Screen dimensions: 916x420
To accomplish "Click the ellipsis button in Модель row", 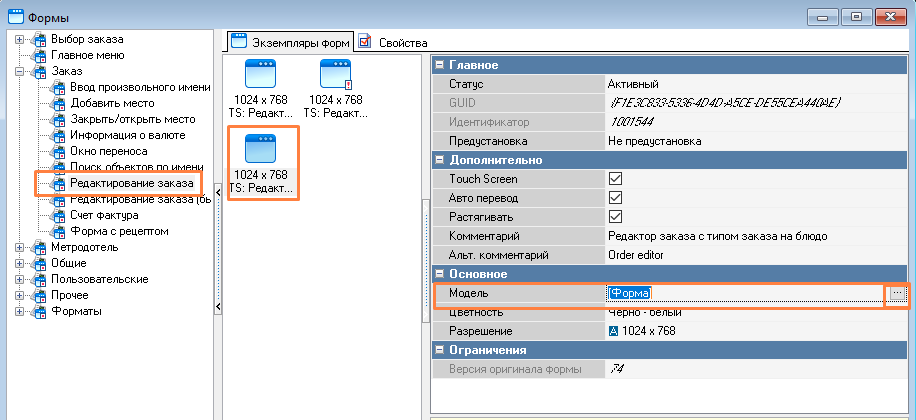I will pos(897,293).
